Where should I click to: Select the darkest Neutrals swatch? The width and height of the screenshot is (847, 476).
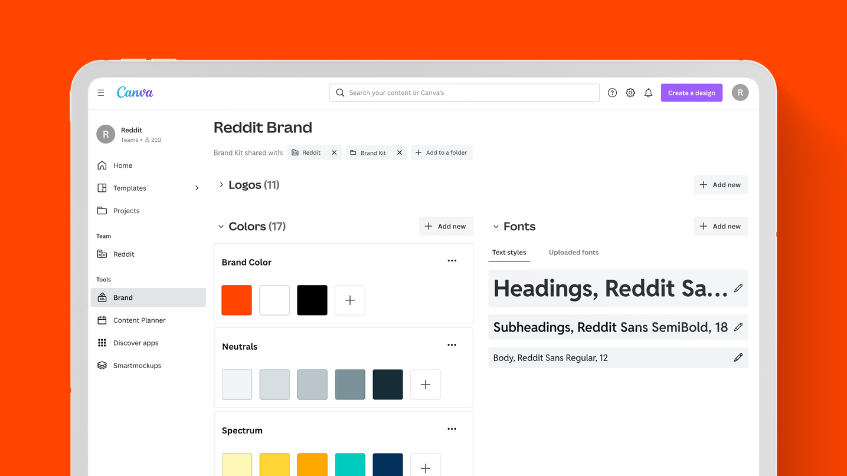[x=388, y=385]
